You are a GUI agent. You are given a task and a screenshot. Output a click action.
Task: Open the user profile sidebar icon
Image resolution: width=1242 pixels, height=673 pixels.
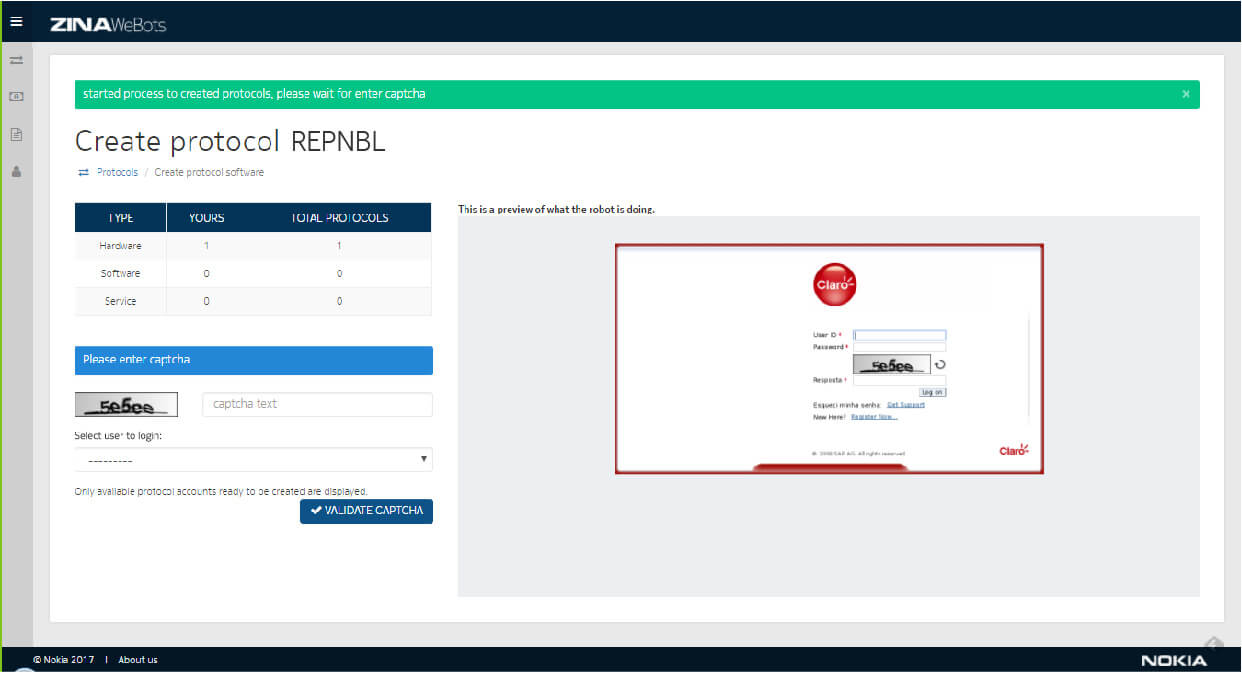click(x=16, y=171)
